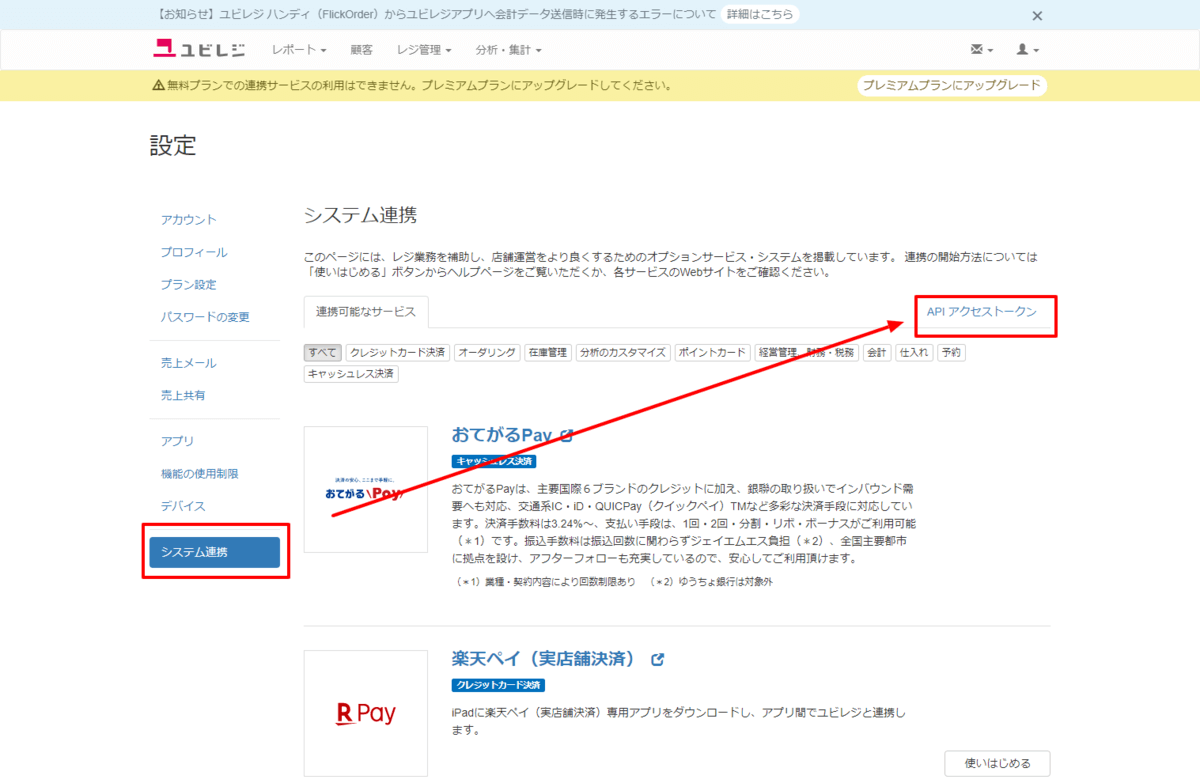
Task: Switch to 連携可能なサービス tab
Action: (x=366, y=312)
